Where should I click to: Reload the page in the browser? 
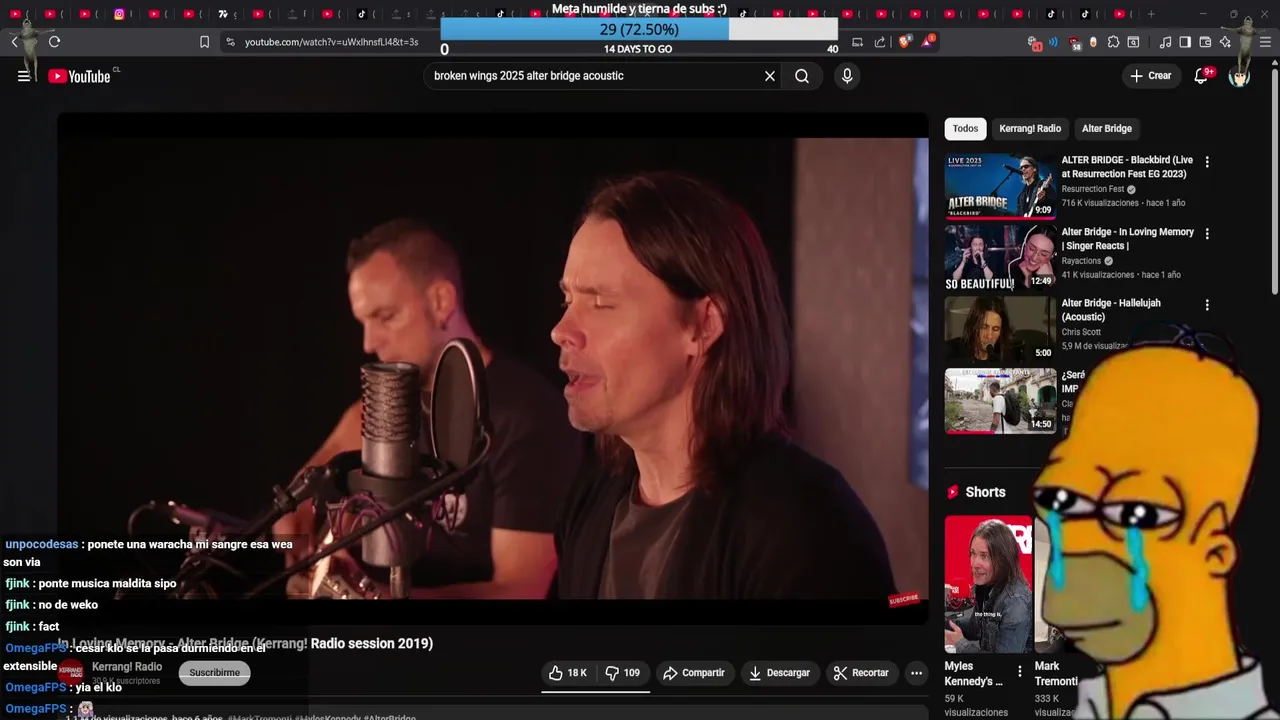click(54, 42)
